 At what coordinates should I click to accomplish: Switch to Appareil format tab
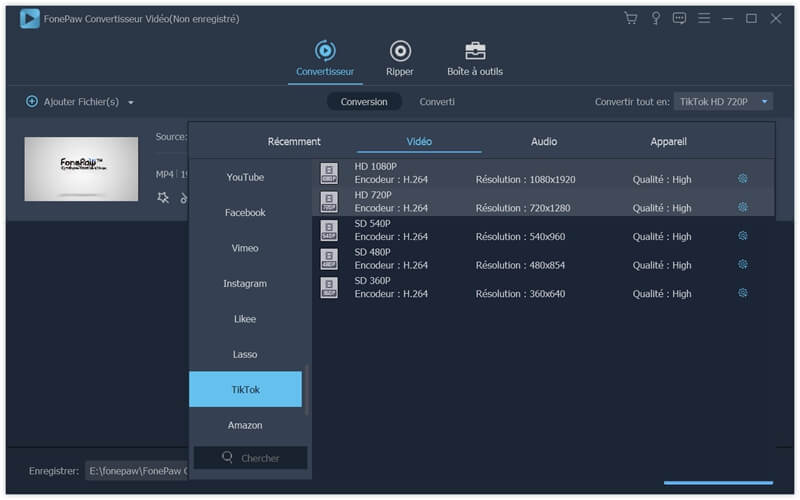668,141
